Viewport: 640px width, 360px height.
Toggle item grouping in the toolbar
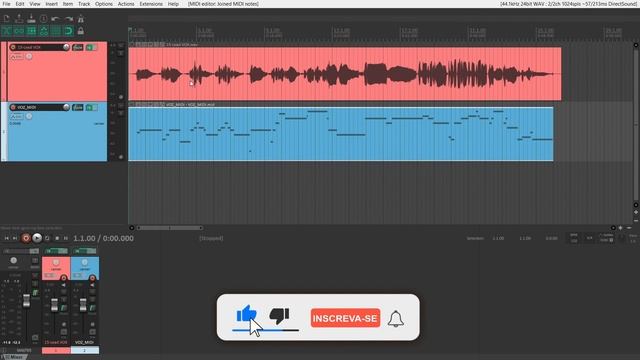point(19,31)
